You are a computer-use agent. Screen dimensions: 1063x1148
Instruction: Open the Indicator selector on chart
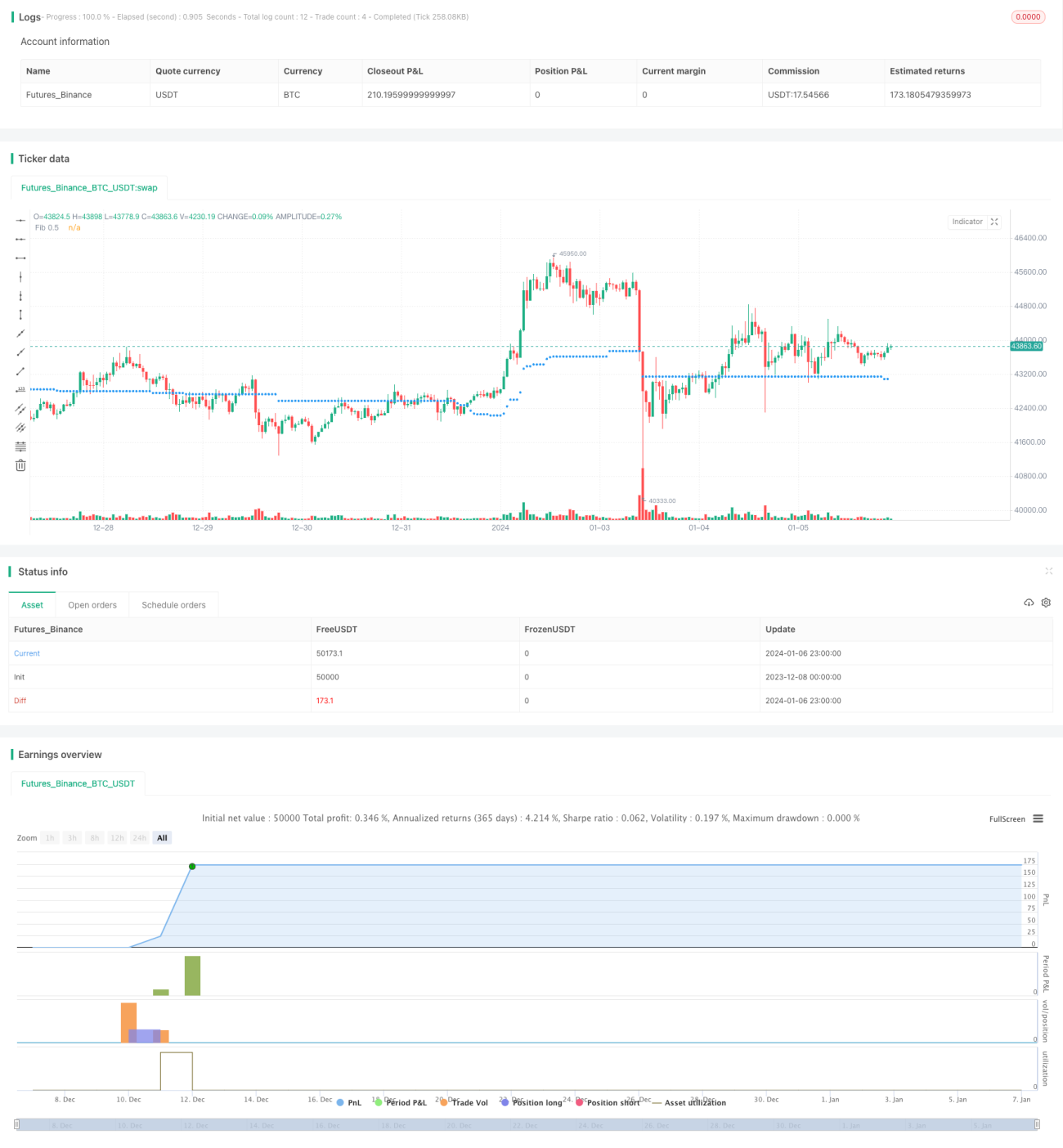pyautogui.click(x=967, y=222)
